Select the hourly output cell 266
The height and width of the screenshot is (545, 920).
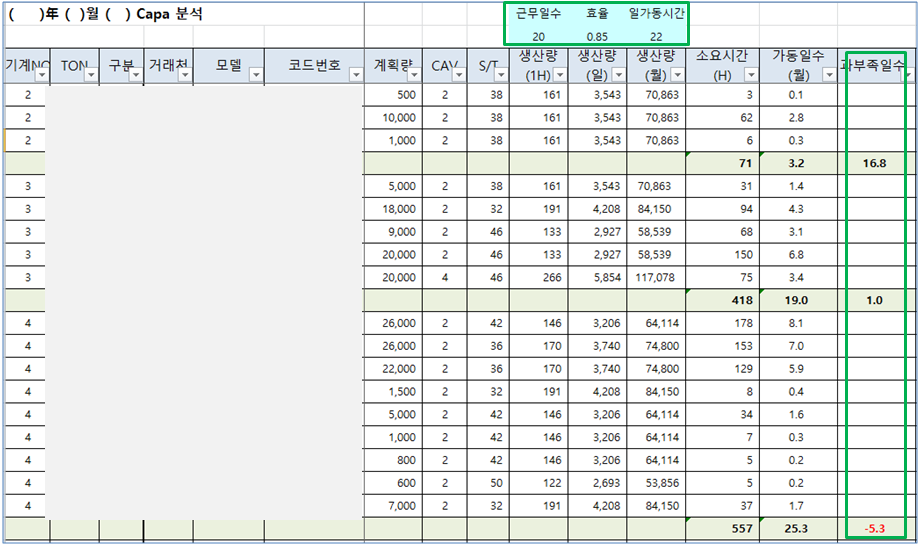coord(539,277)
